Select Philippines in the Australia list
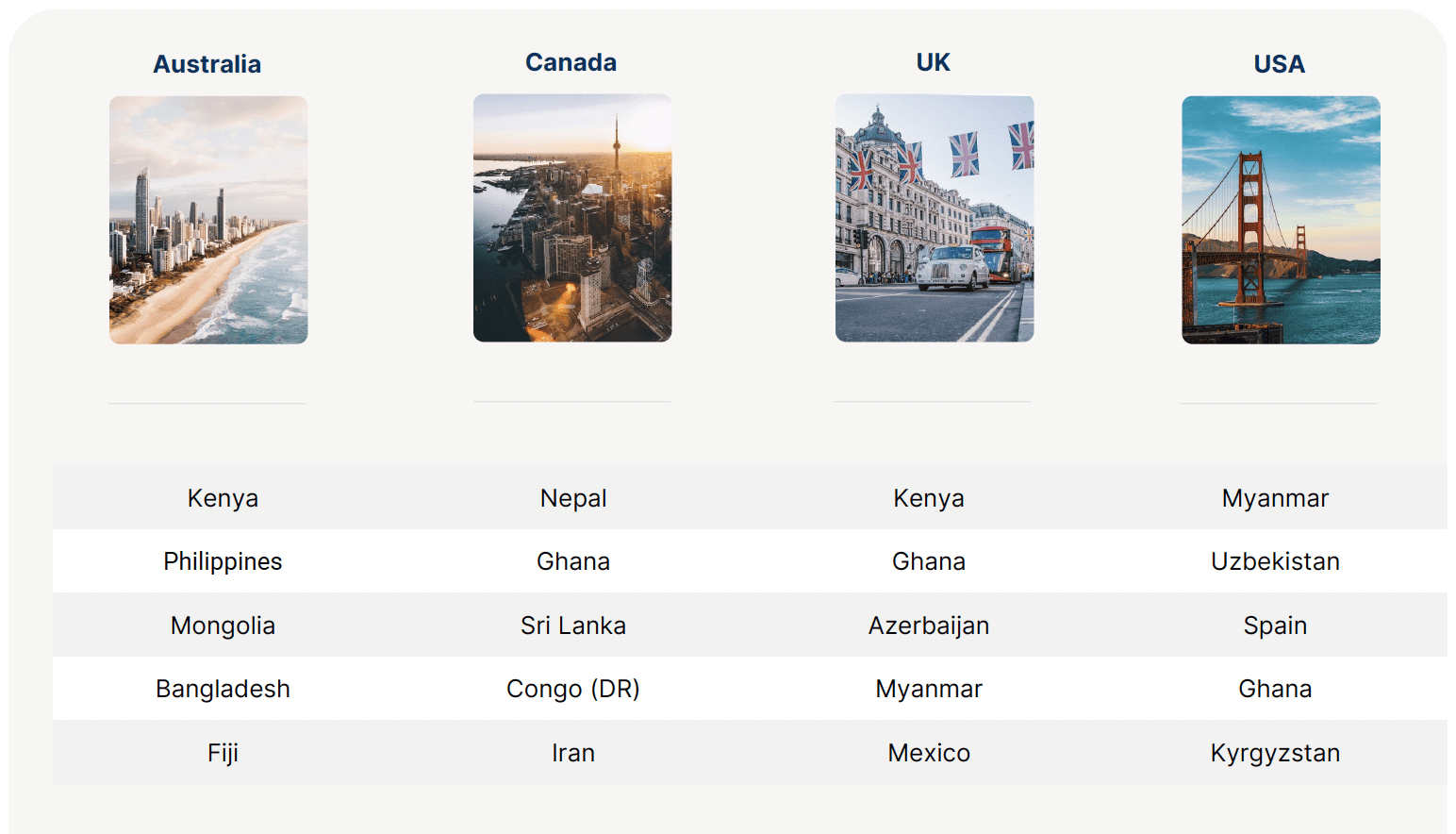The image size is (1456, 834). [223, 561]
